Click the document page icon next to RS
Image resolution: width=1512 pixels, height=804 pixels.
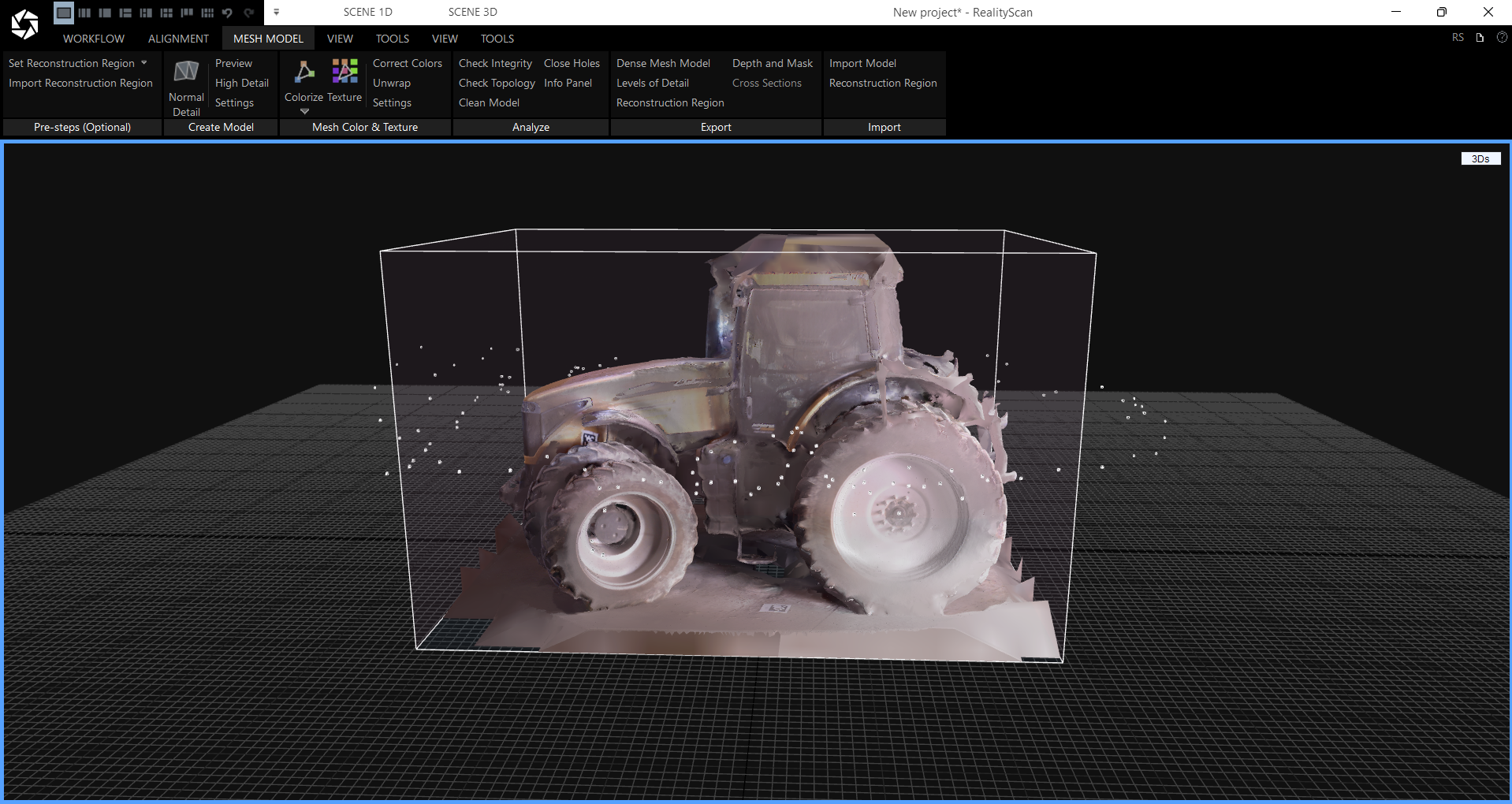(x=1480, y=37)
